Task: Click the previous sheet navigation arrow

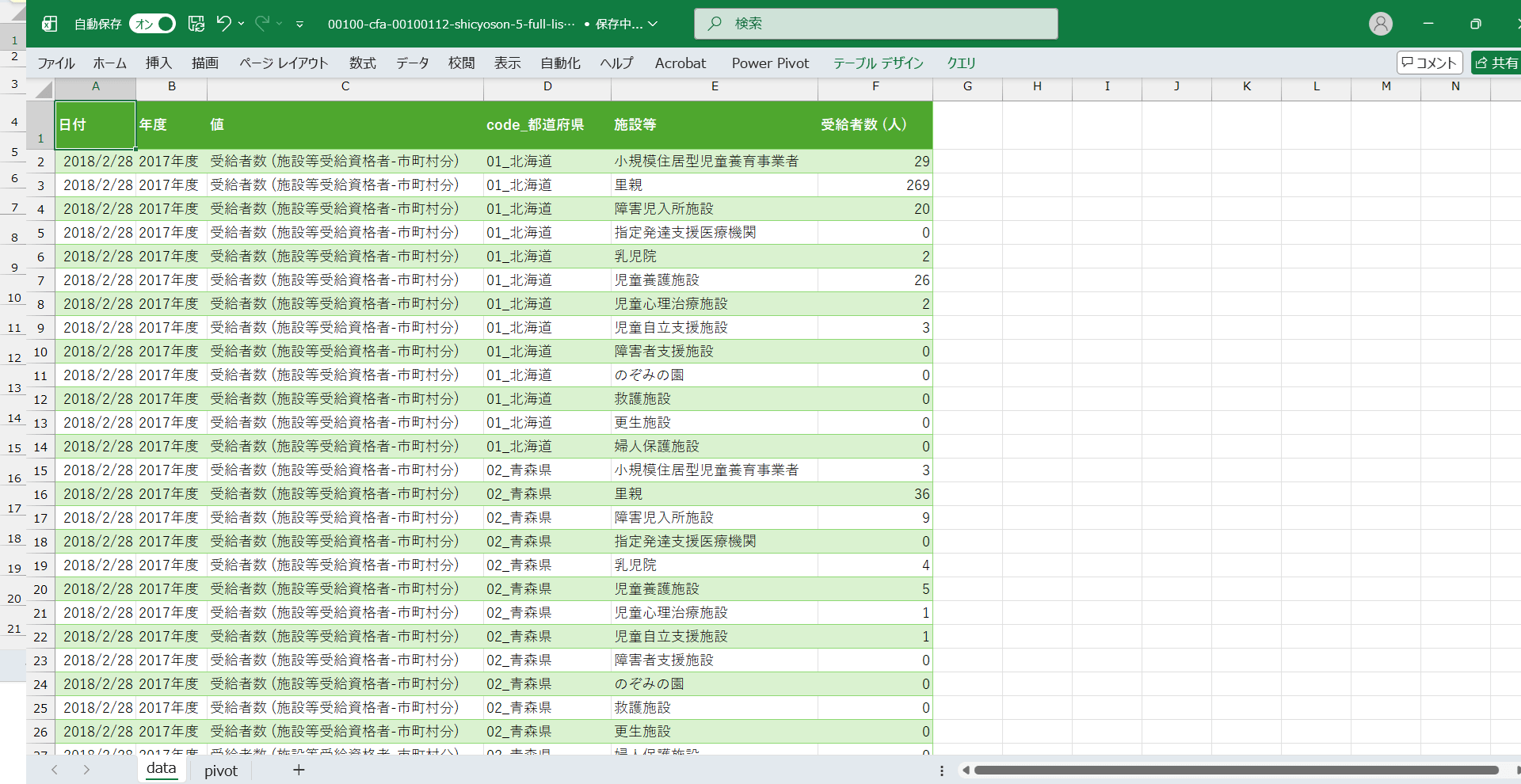Action: 55,770
